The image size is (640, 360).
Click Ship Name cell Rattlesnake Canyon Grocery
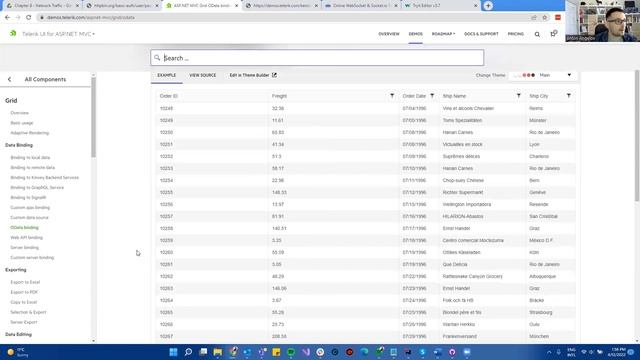click(x=473, y=276)
